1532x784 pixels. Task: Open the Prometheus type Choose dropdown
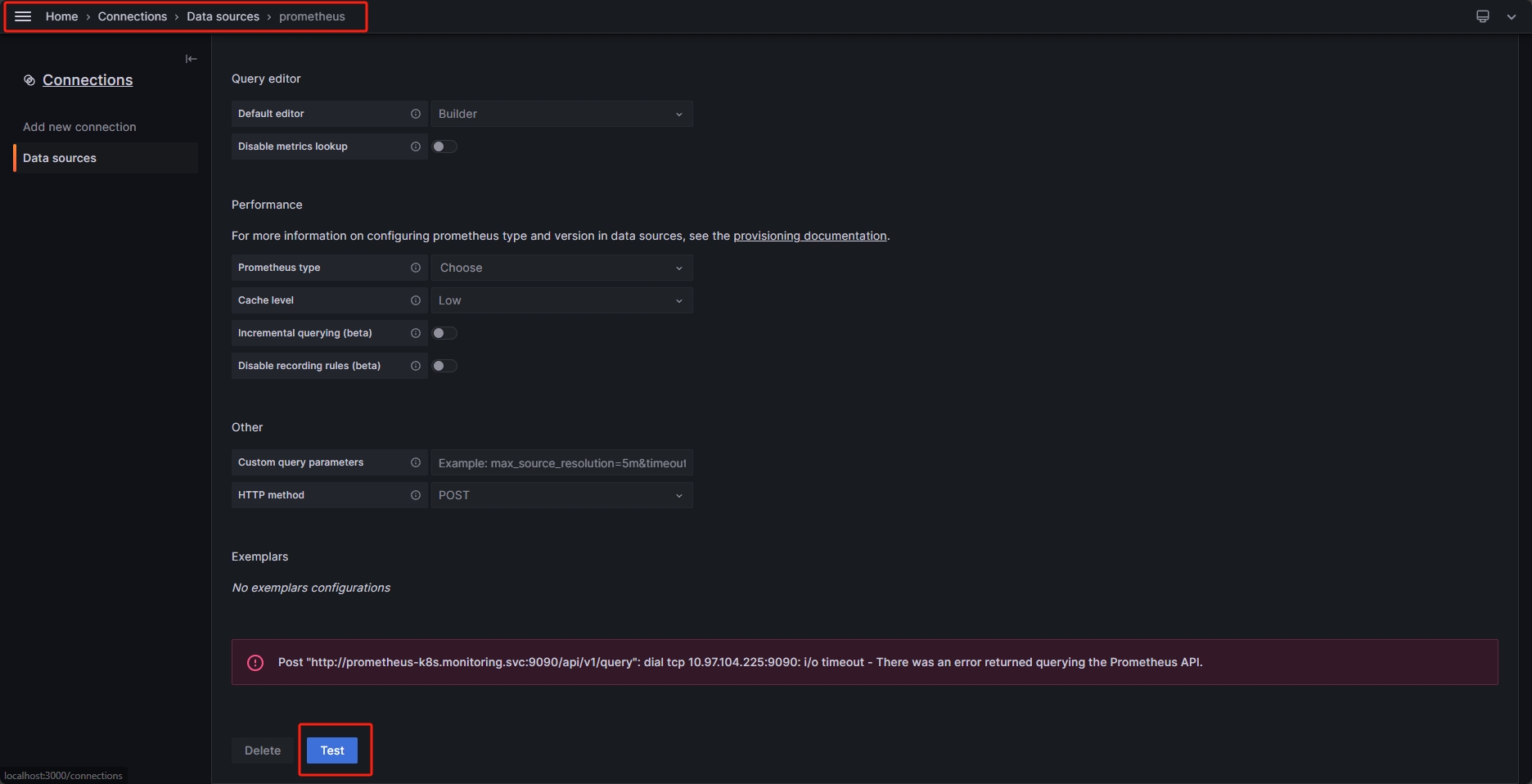[562, 268]
